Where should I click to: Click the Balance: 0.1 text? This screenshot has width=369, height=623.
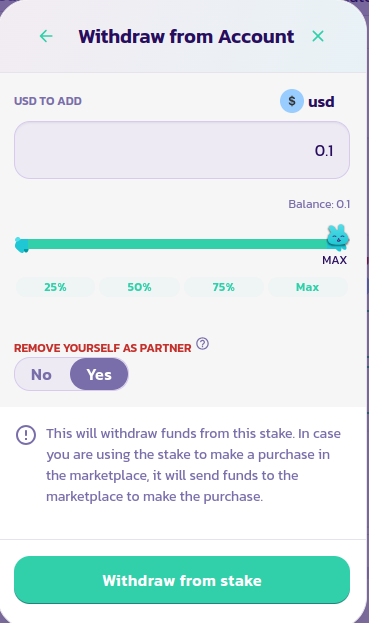(319, 204)
